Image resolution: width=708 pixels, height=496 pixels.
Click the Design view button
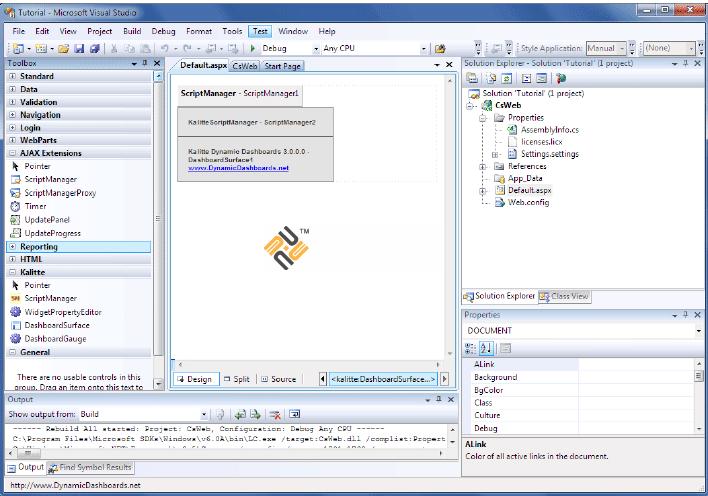pos(195,379)
